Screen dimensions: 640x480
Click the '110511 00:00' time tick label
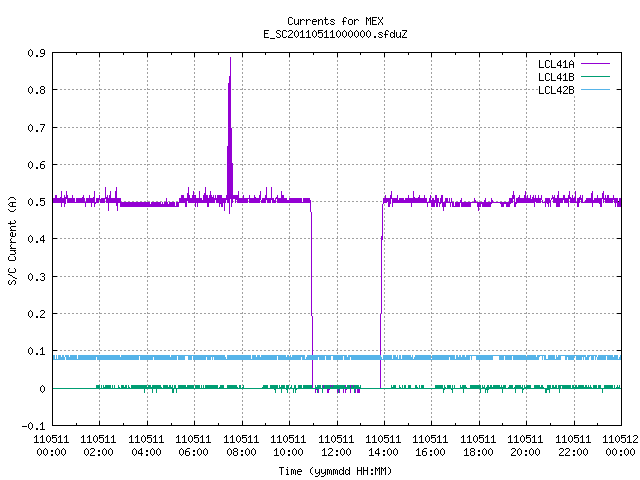51,446
